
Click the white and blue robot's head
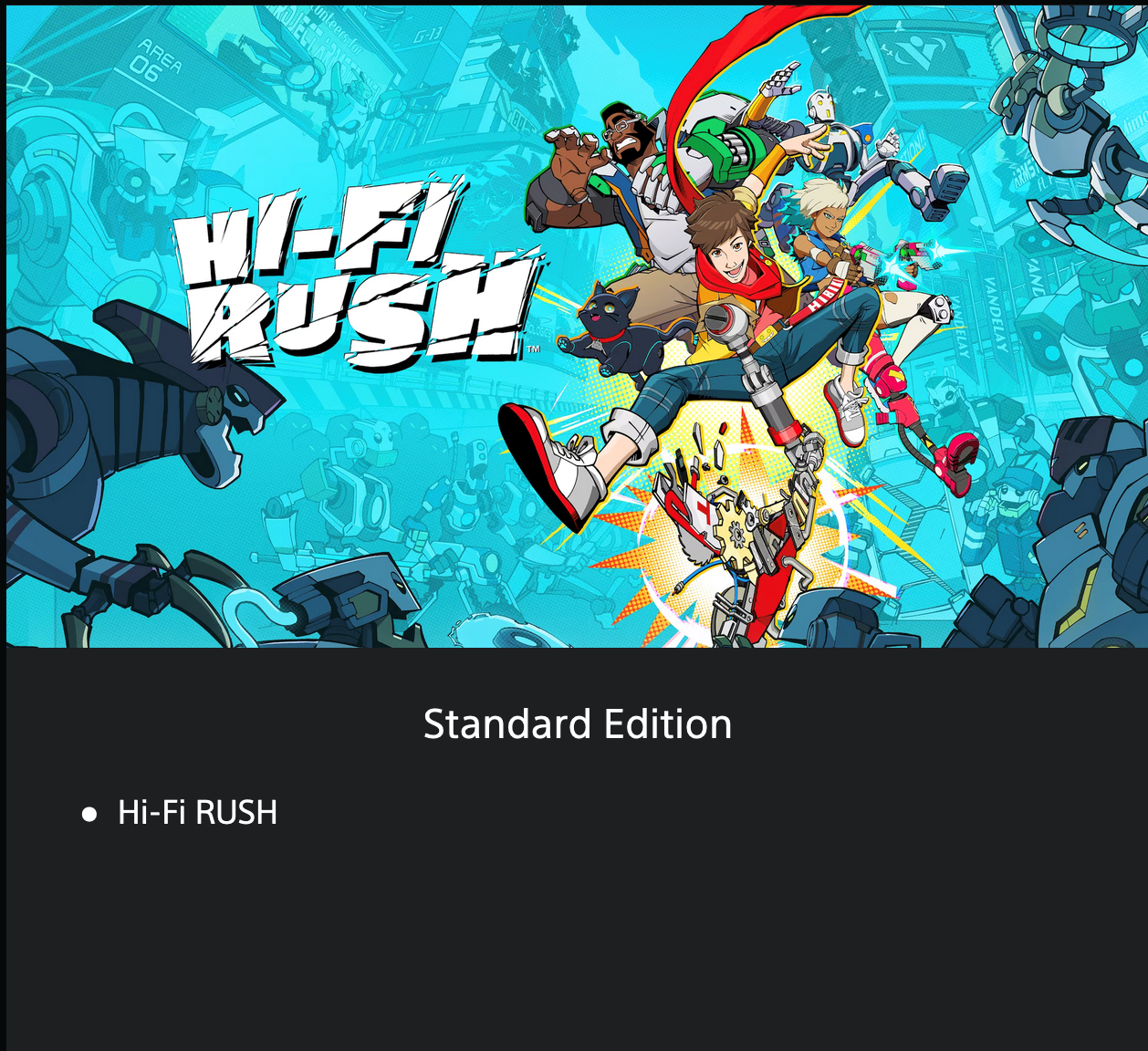click(821, 106)
